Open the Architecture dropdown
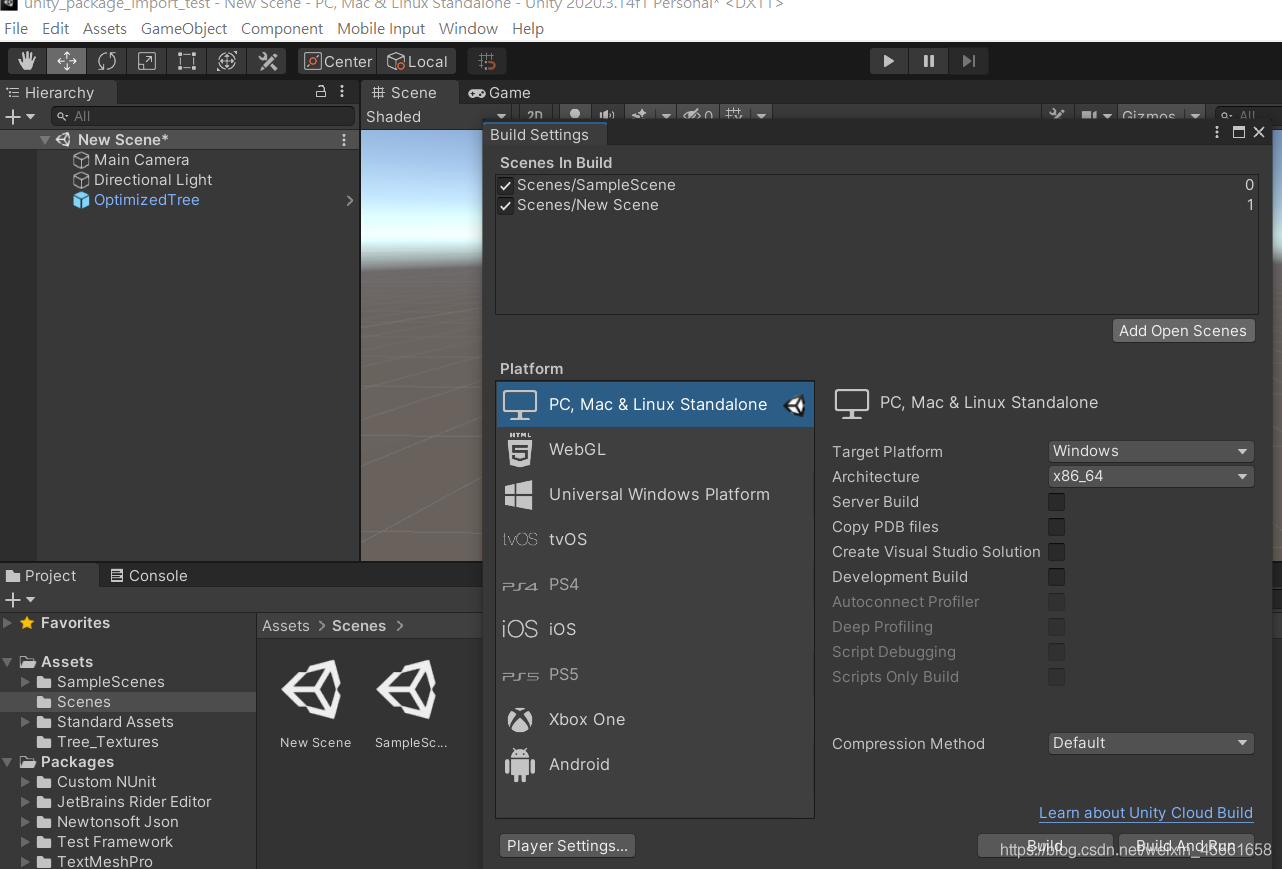This screenshot has width=1282, height=869. tap(1151, 476)
